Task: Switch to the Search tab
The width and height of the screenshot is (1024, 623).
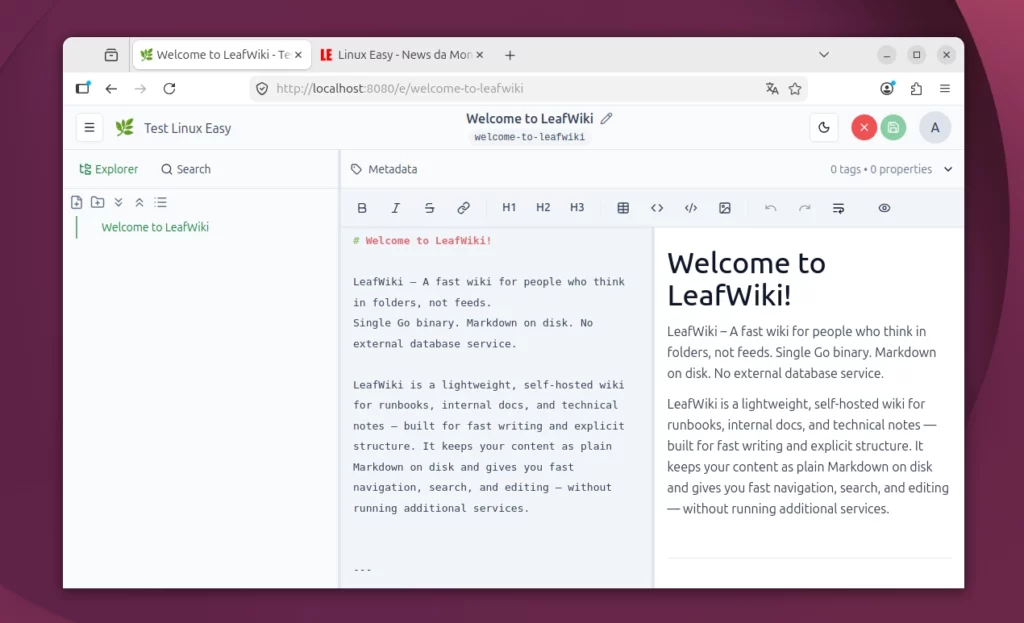Action: [186, 169]
